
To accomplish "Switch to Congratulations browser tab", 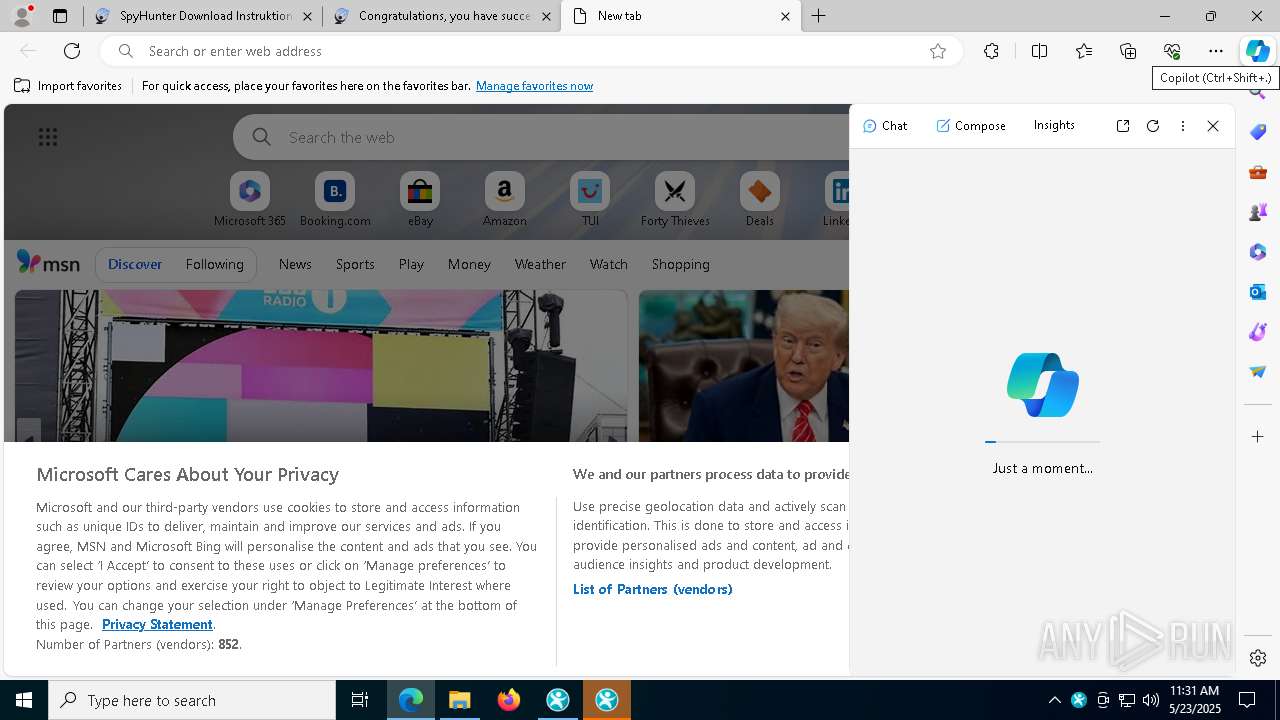I will 442,16.
